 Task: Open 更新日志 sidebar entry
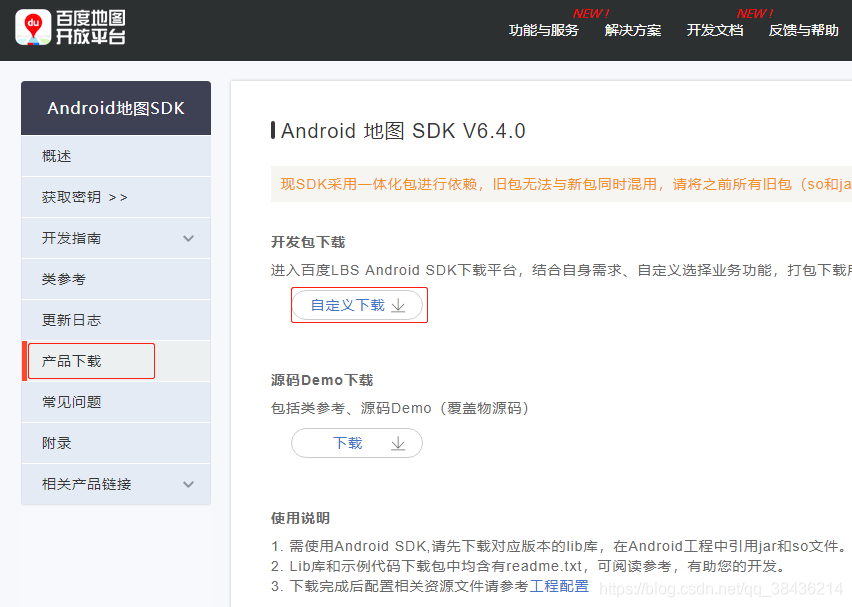(71, 320)
